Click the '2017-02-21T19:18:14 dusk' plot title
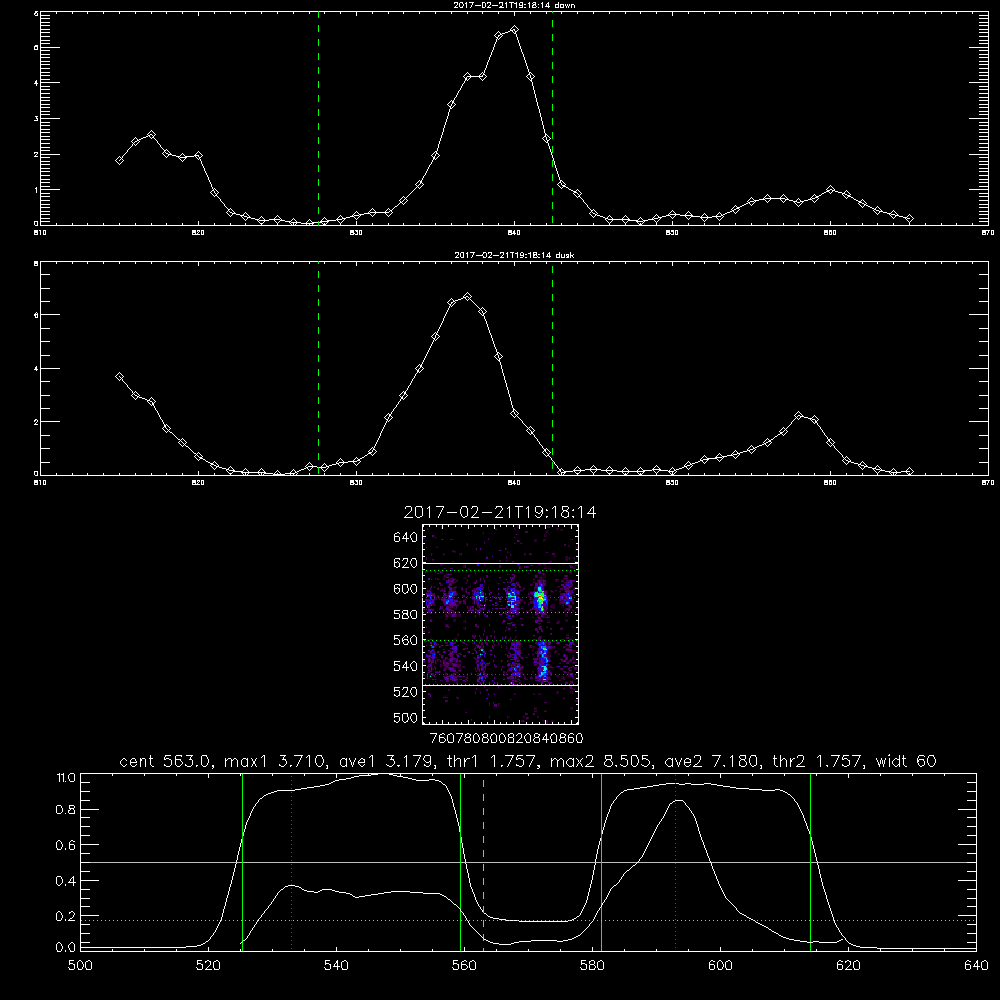1000x1000 pixels. pos(514,255)
